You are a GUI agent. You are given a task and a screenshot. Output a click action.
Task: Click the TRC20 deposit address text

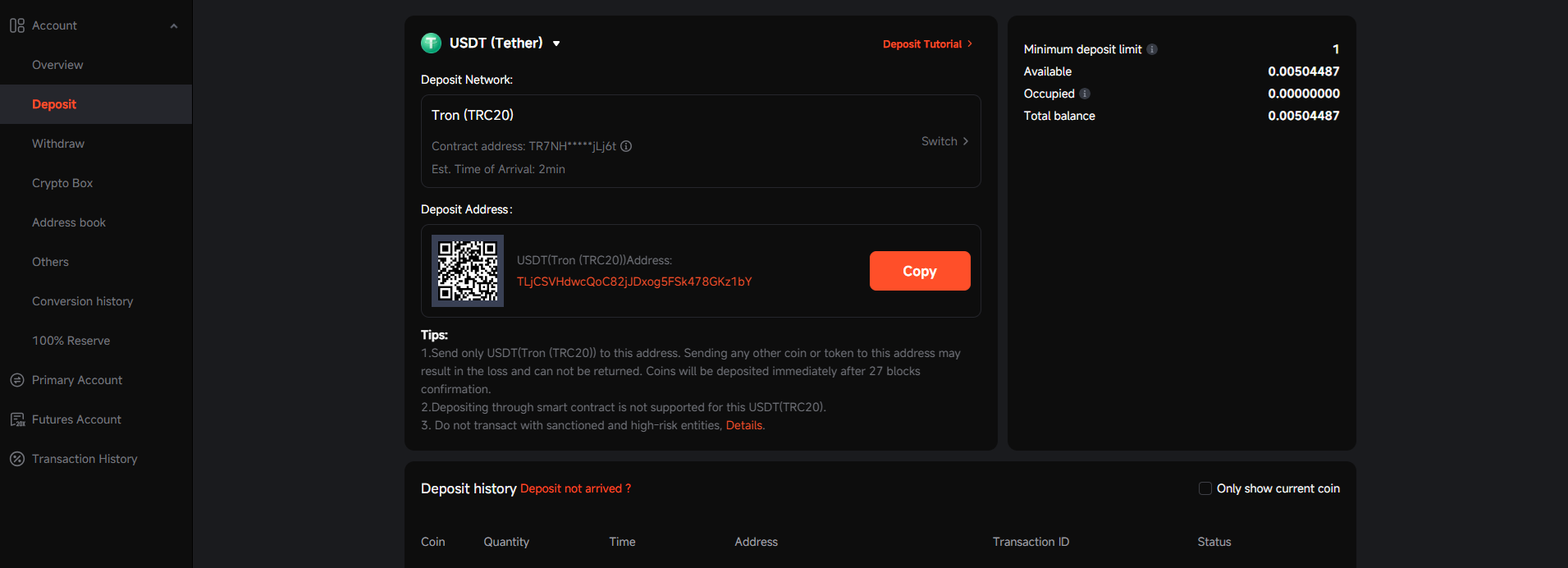(x=634, y=282)
